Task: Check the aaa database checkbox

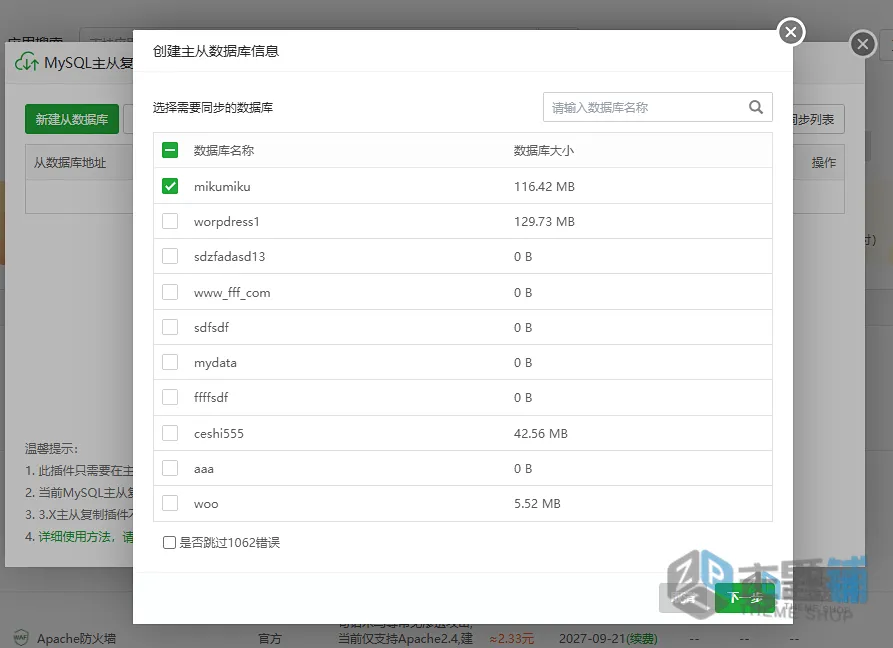Action: pyautogui.click(x=170, y=468)
